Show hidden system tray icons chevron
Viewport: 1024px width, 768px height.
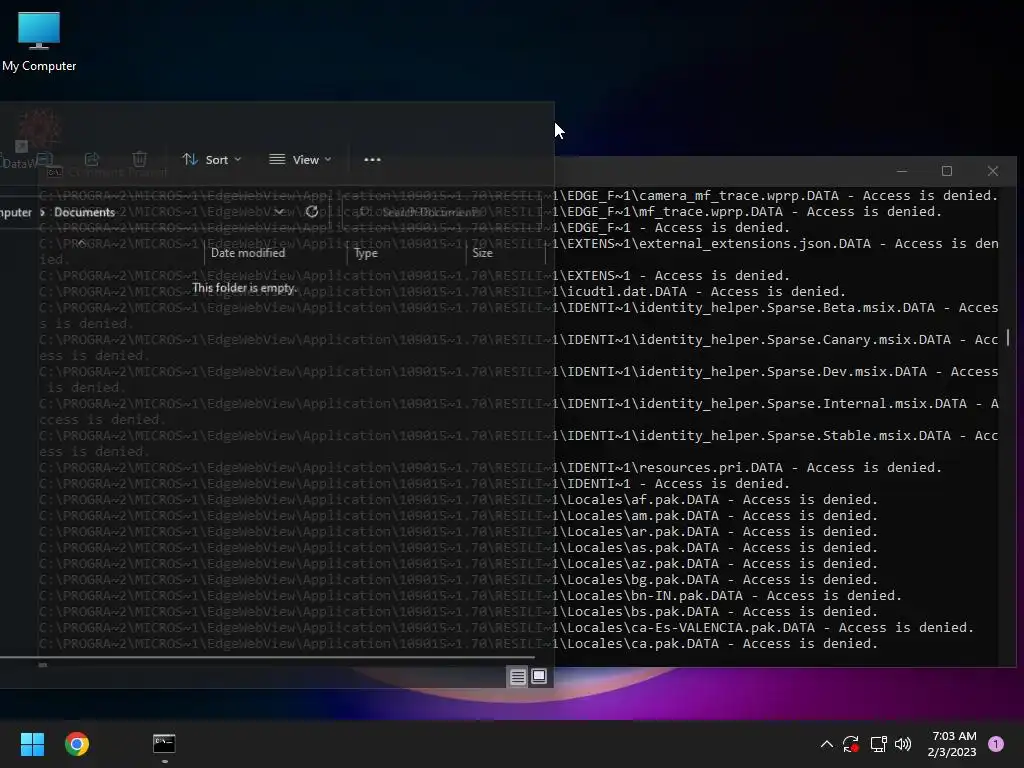826,744
